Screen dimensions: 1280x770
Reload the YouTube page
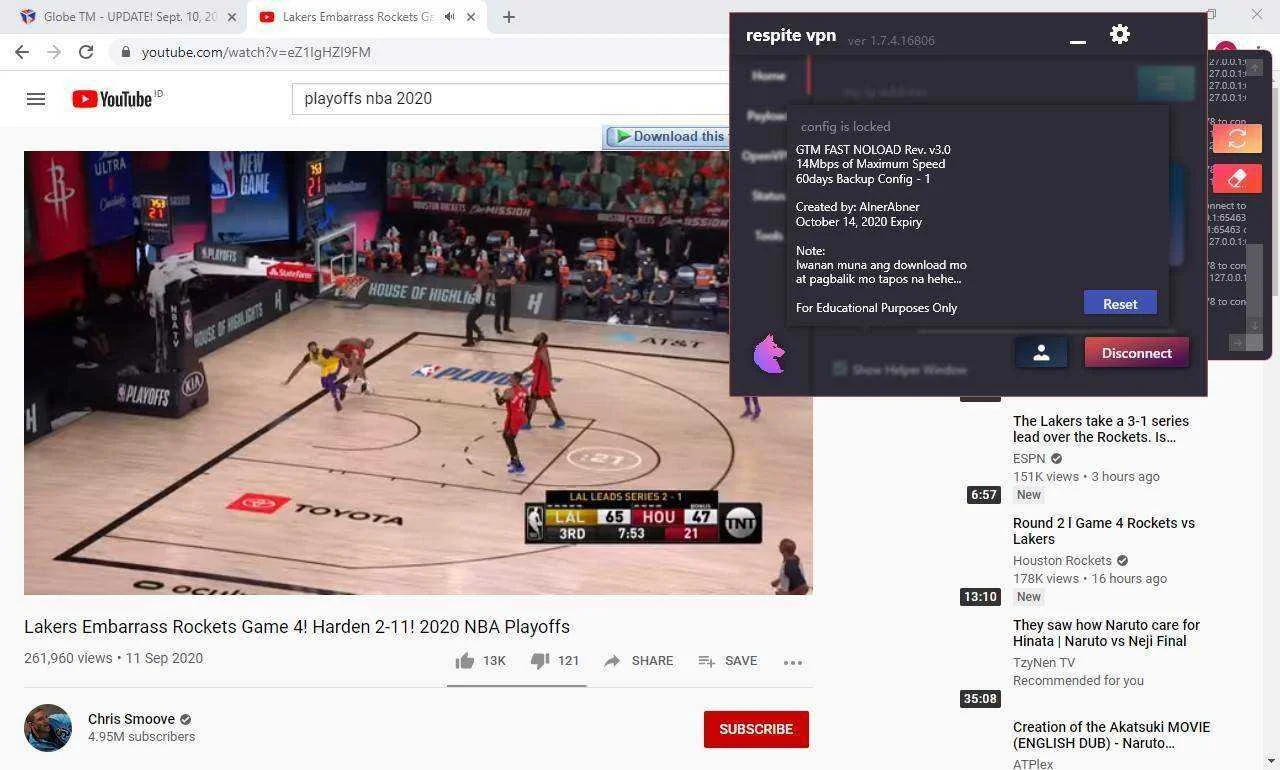pyautogui.click(x=86, y=52)
